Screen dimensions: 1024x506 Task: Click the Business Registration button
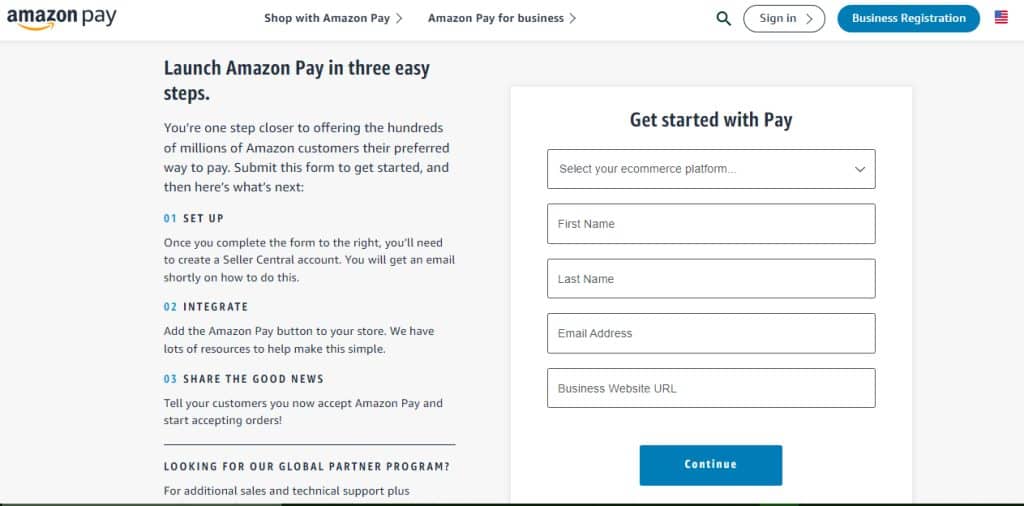[x=908, y=18]
